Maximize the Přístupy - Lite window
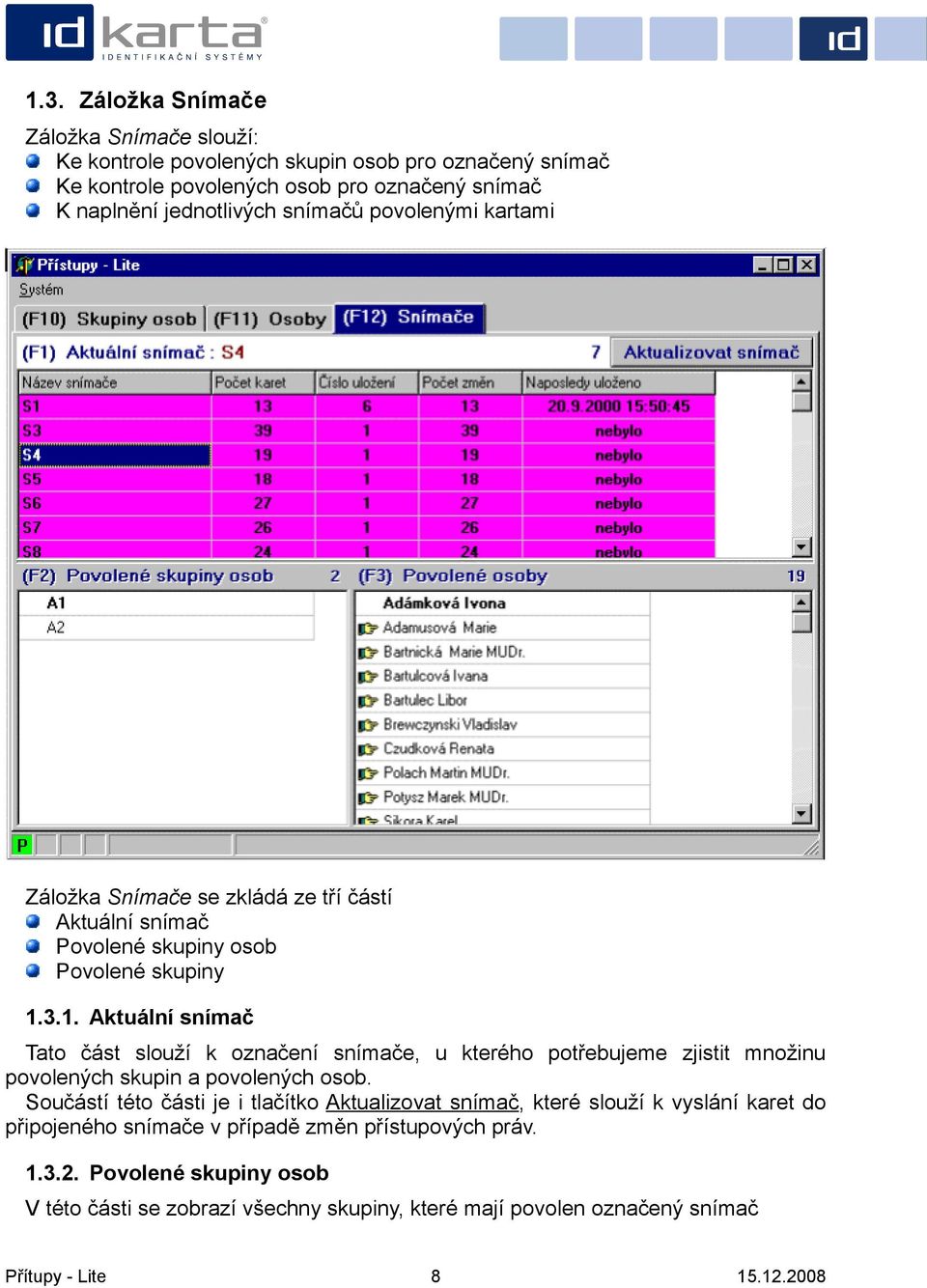 pyautogui.click(x=782, y=265)
